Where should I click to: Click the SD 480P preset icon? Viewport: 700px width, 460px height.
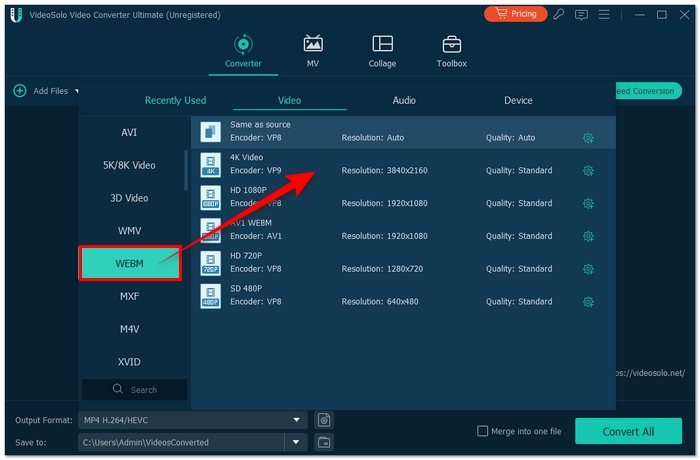210,296
